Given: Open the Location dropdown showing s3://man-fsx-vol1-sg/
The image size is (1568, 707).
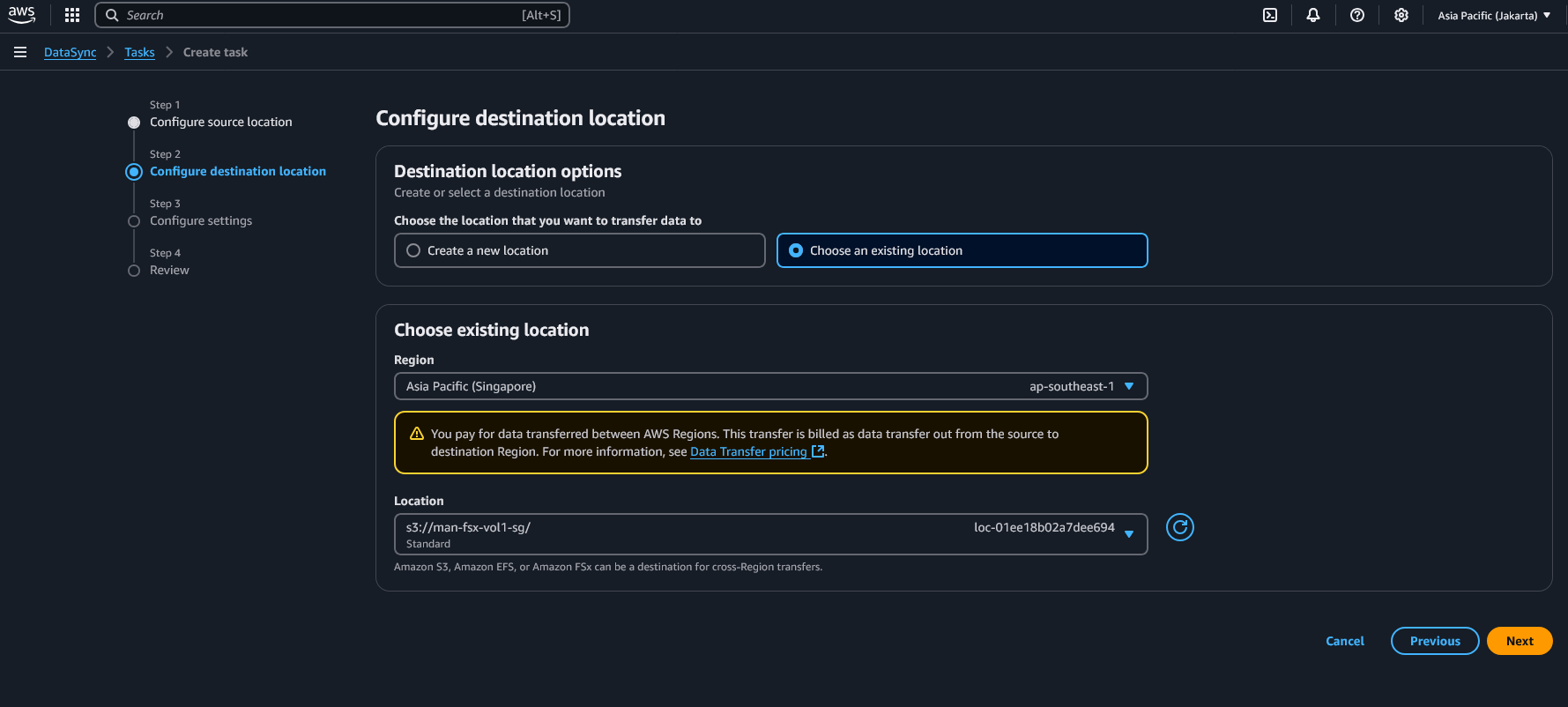Looking at the screenshot, I should [x=770, y=534].
